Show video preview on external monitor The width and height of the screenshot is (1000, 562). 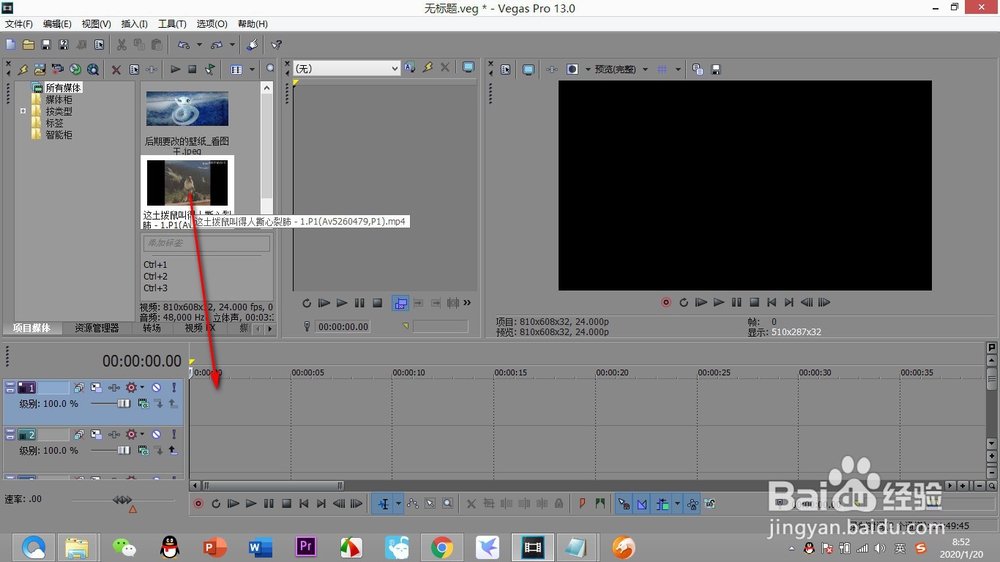click(x=528, y=69)
